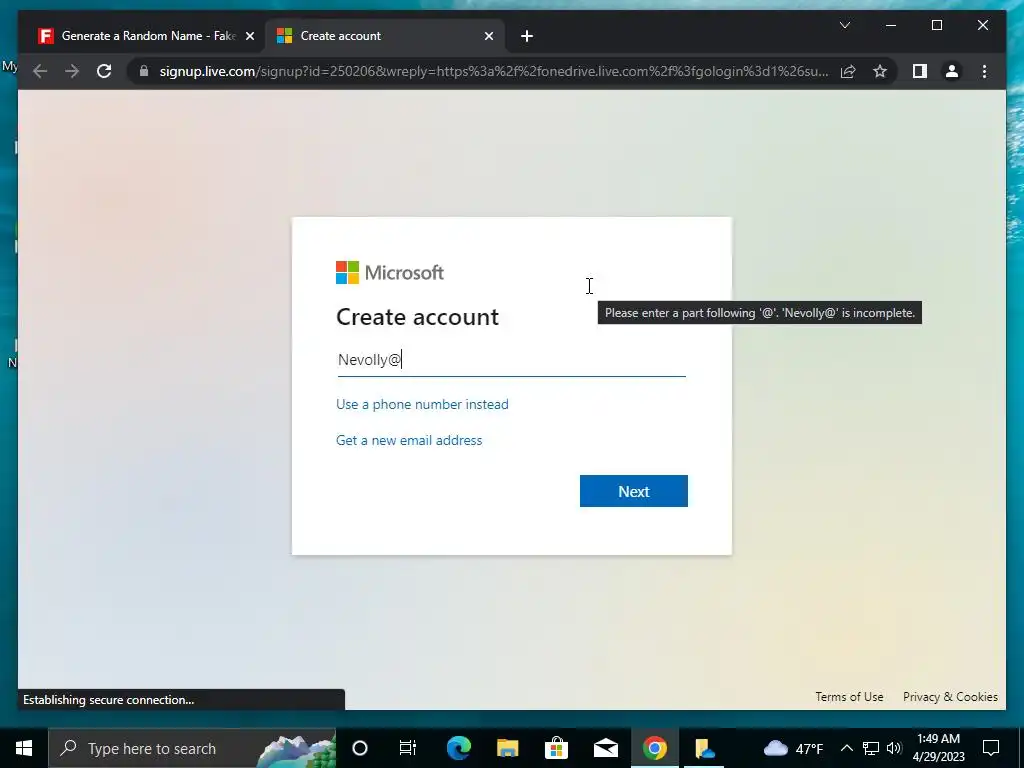Open Terms of Use link

pyautogui.click(x=849, y=697)
